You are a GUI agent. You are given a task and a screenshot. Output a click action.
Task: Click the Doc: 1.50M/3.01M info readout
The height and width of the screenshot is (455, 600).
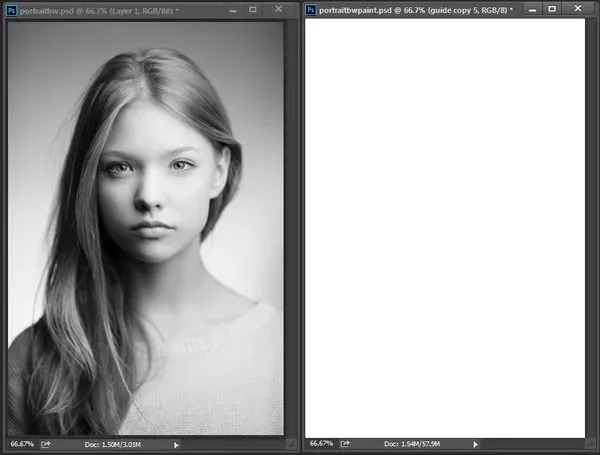[x=113, y=445]
